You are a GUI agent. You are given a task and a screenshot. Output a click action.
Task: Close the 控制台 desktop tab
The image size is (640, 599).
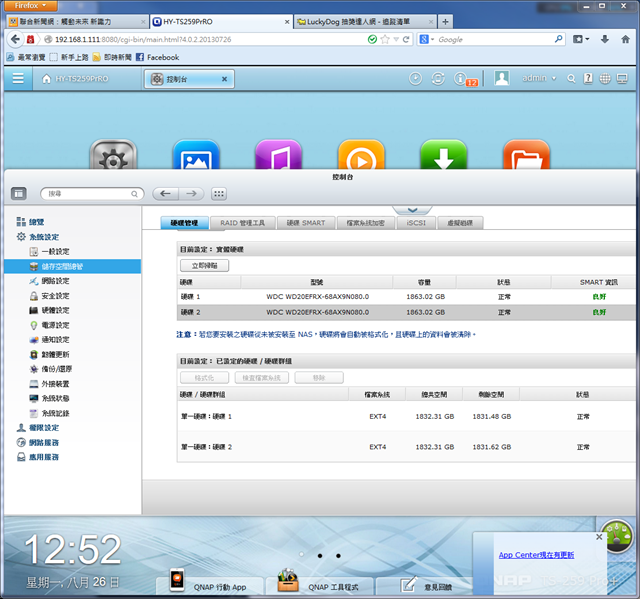point(224,79)
